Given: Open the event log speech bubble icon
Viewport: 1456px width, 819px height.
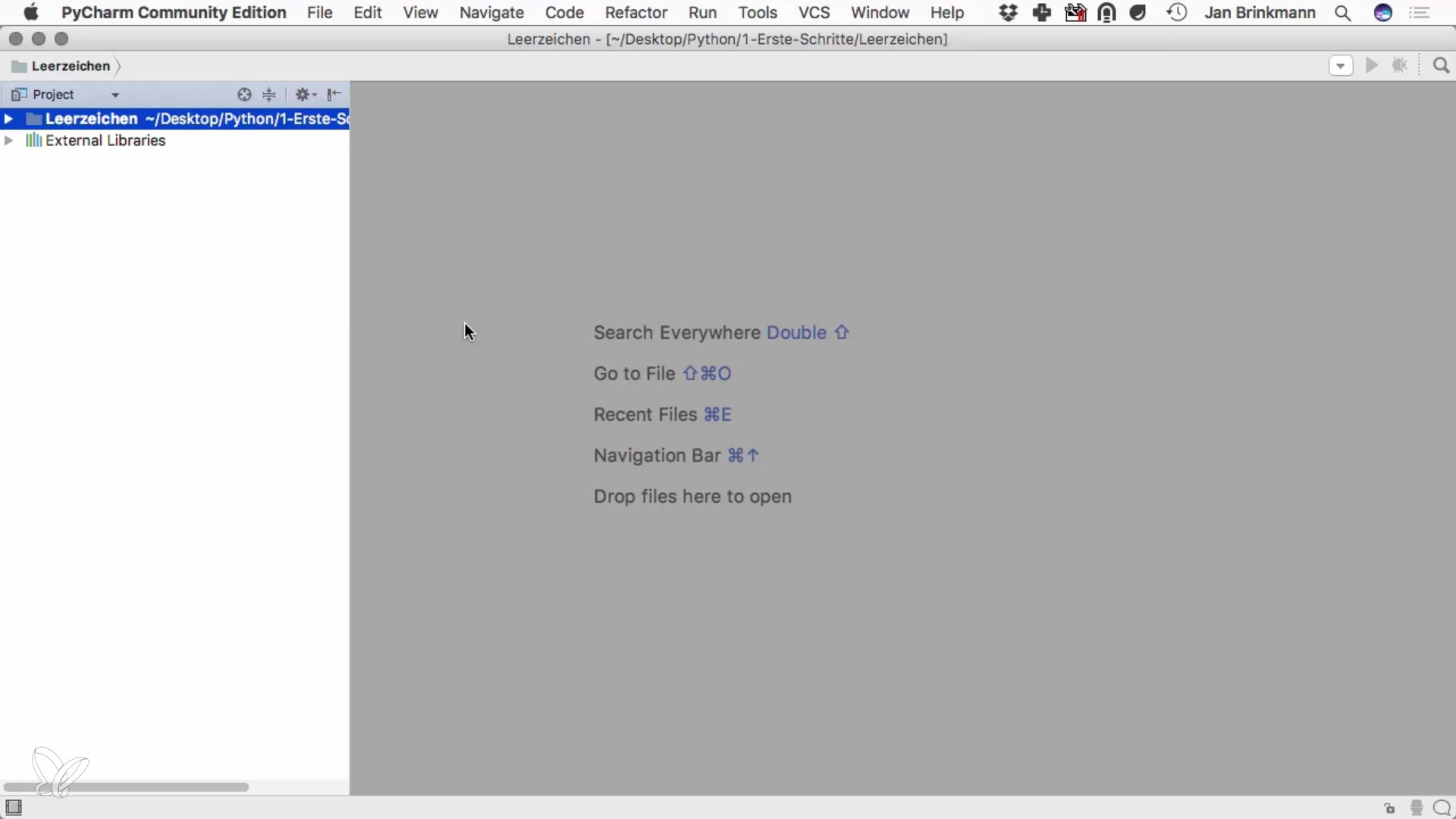Looking at the screenshot, I should tap(1442, 808).
